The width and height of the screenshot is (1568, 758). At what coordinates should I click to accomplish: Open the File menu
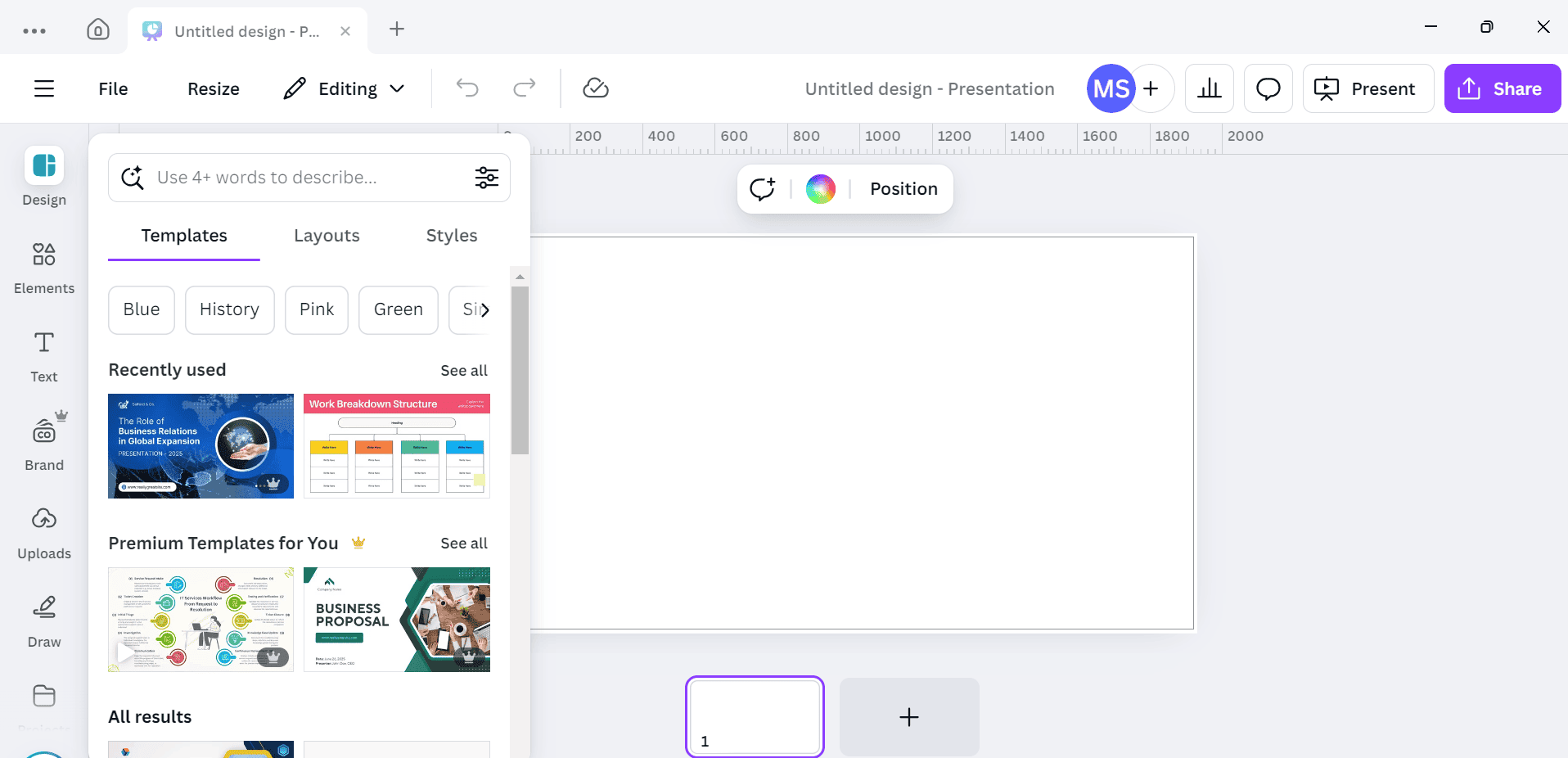[x=113, y=88]
